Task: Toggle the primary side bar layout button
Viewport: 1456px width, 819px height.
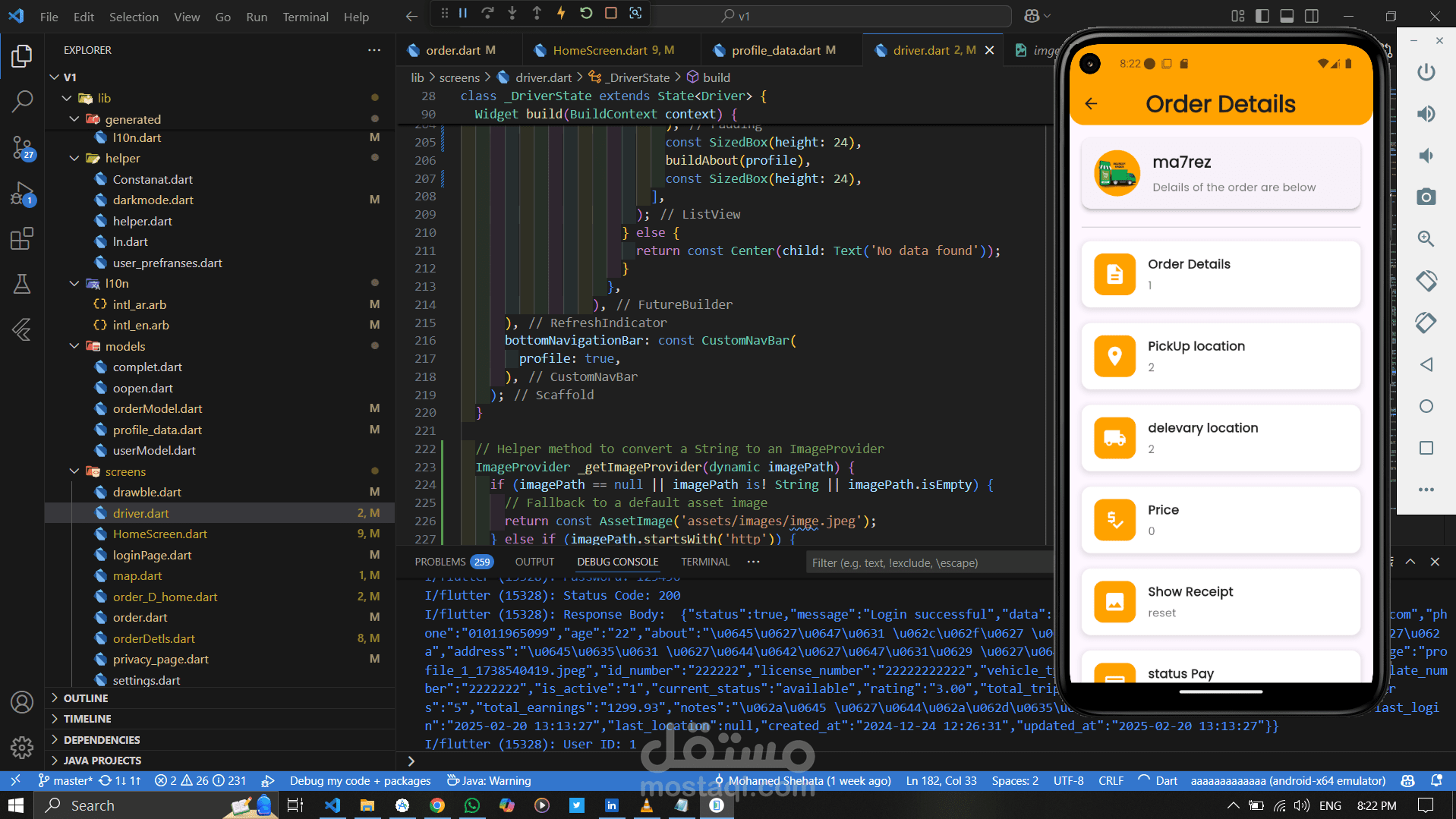Action: tap(1262, 16)
